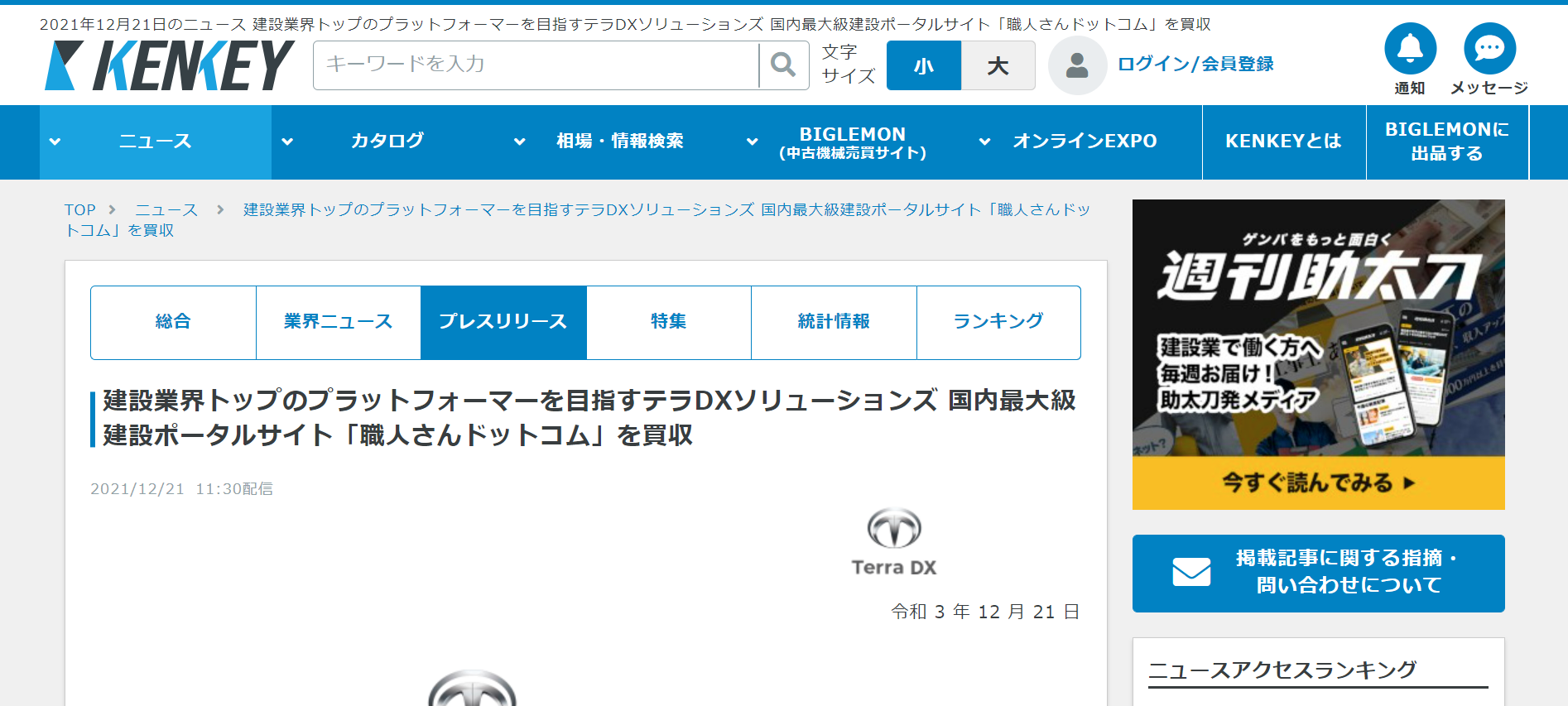Click 今すぐ読んでみる banner button
Viewport: 1568px width, 706px height.
[x=1318, y=483]
